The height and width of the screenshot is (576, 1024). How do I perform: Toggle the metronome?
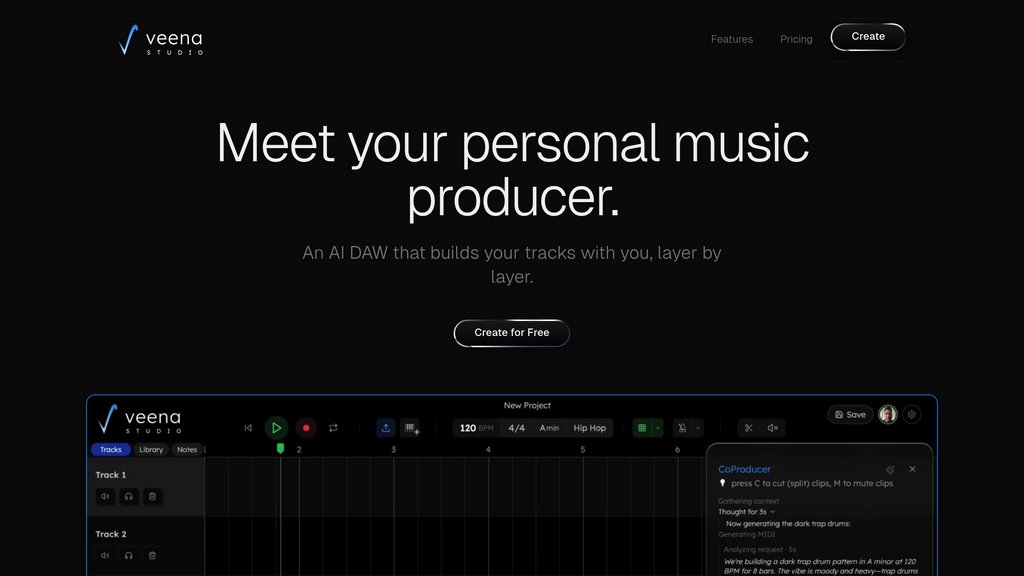pos(682,428)
